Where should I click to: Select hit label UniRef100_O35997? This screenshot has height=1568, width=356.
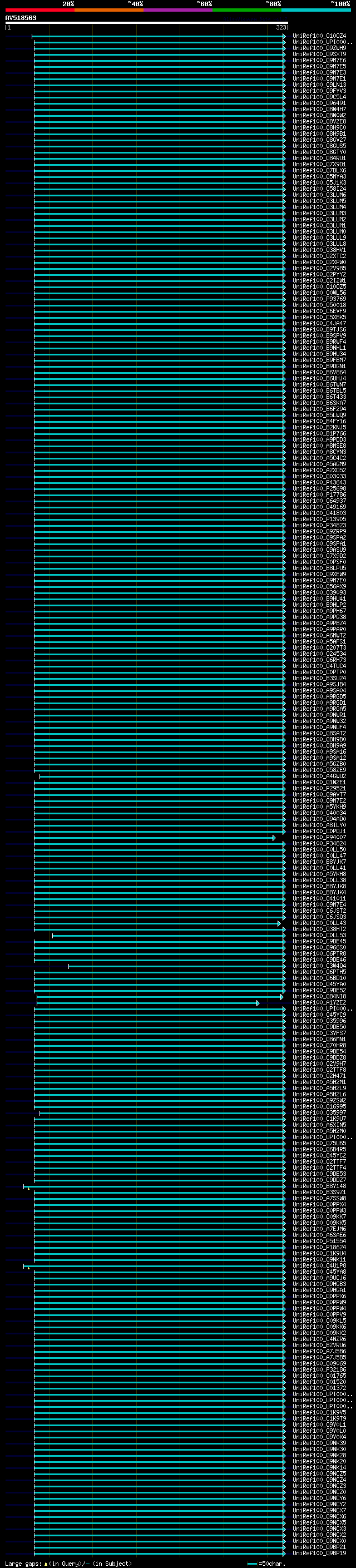point(319,1112)
